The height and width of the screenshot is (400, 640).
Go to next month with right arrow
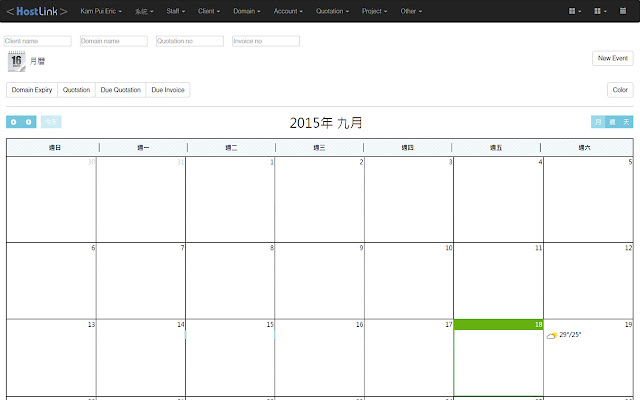29,122
